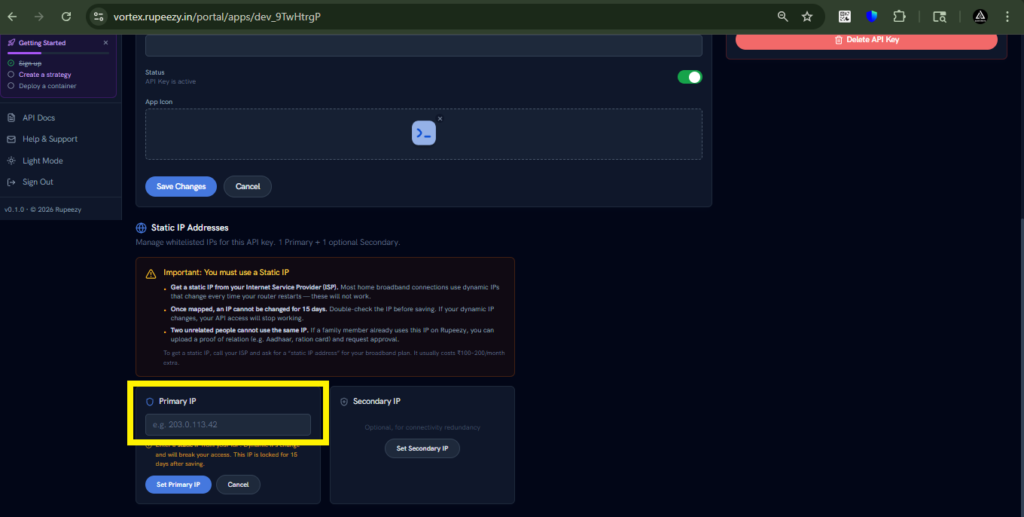Select the Create a strategy step
The image size is (1024, 517).
(46, 74)
